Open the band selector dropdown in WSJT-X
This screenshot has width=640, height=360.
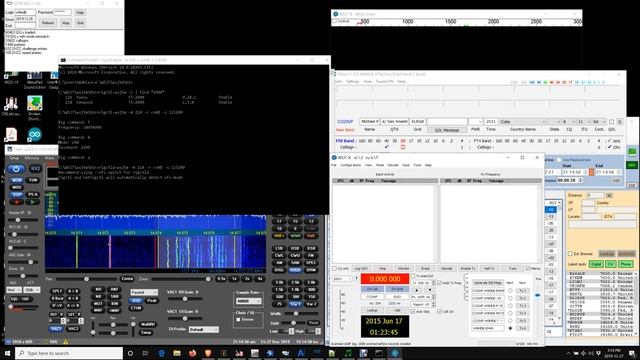coord(343,279)
